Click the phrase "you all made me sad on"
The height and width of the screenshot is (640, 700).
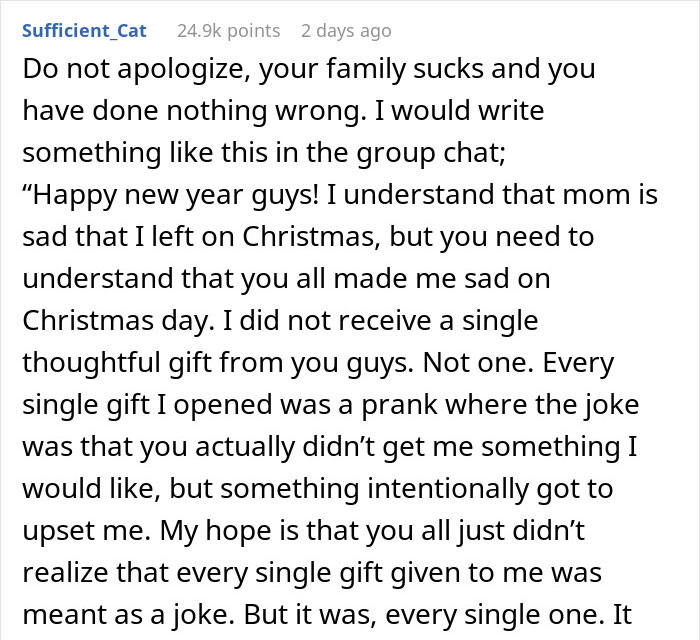point(388,279)
